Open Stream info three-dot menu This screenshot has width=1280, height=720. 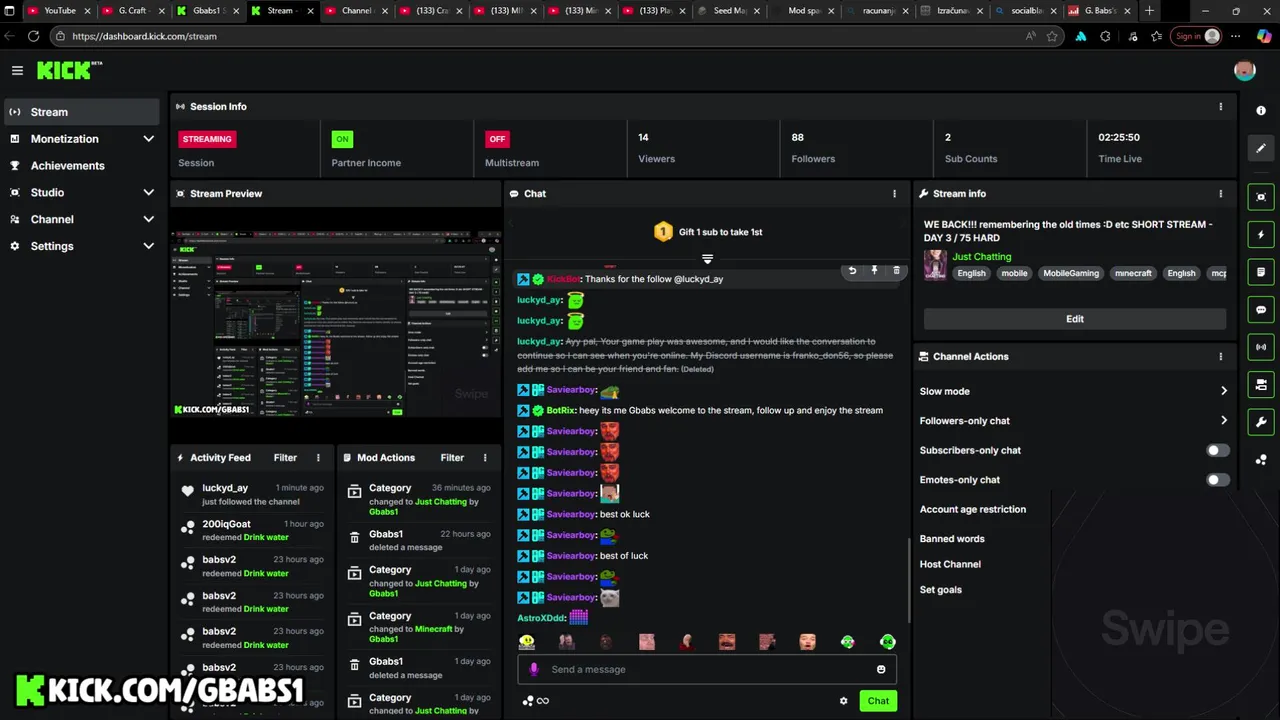tap(1220, 193)
